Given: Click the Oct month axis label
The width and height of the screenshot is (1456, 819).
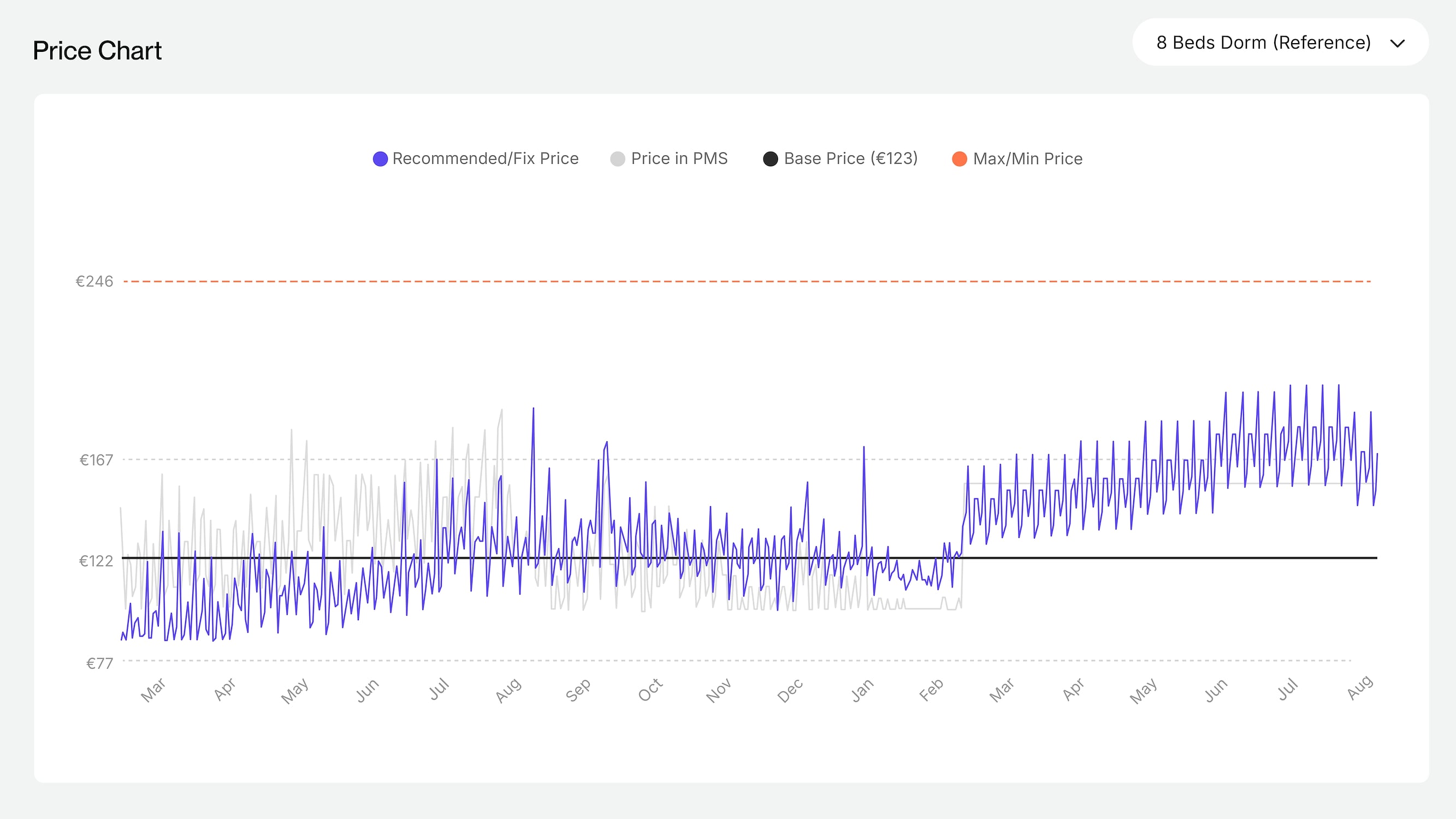Looking at the screenshot, I should (x=650, y=690).
